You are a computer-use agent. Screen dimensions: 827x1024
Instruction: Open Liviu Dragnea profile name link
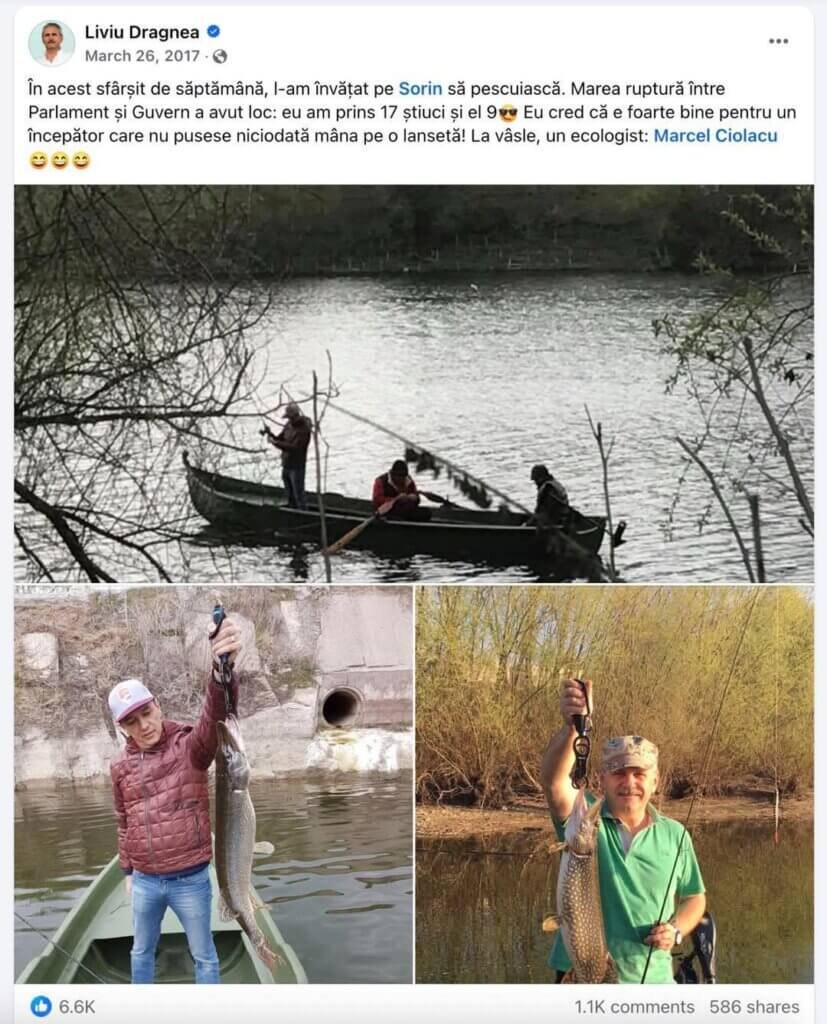click(142, 31)
